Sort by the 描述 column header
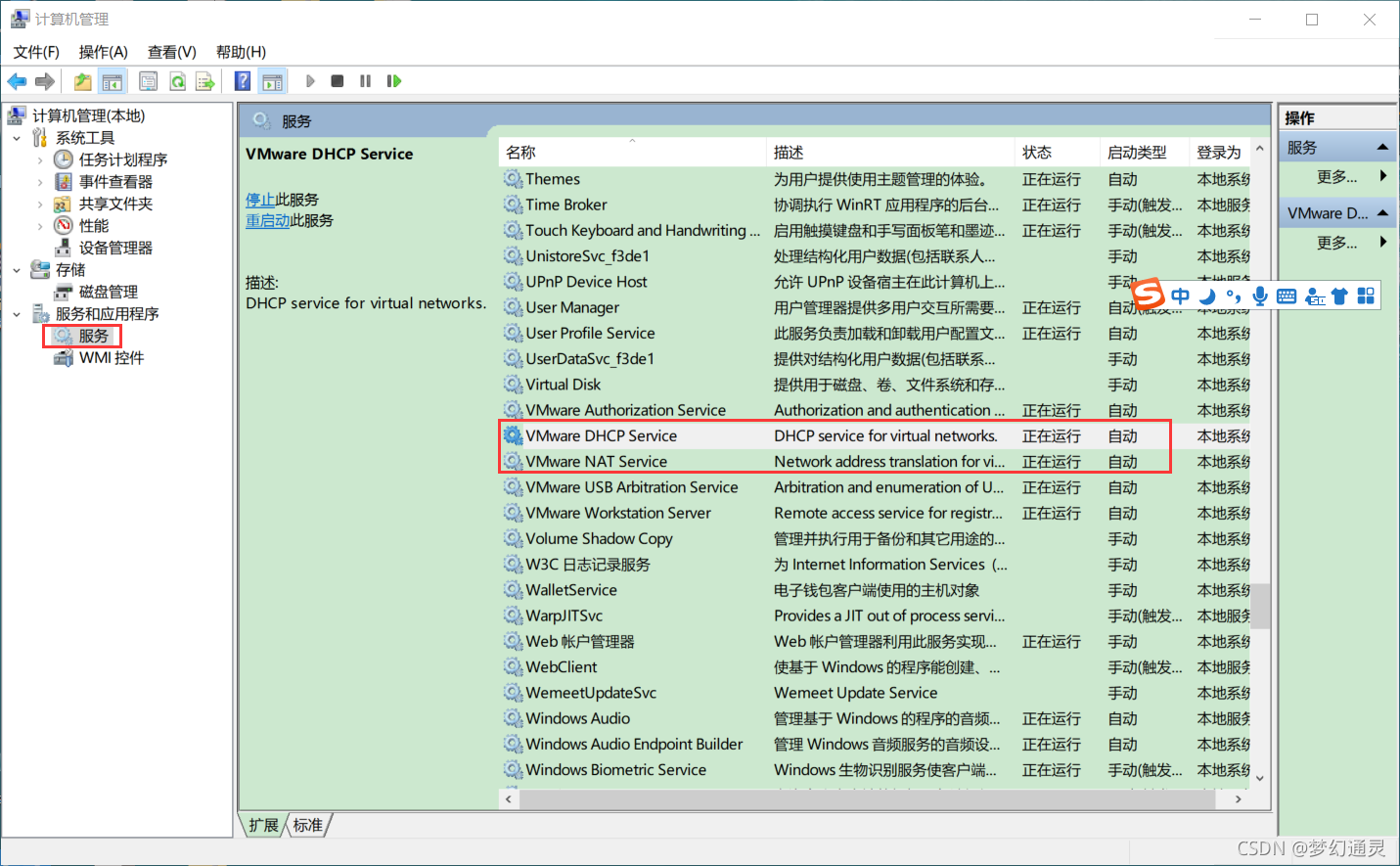1400x866 pixels. click(890, 153)
